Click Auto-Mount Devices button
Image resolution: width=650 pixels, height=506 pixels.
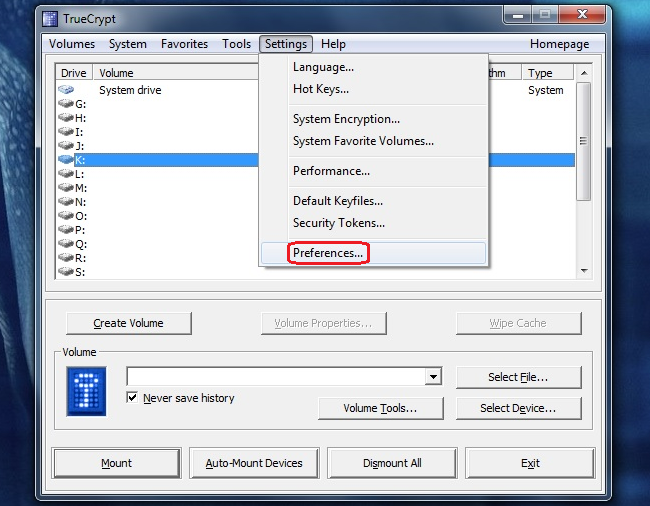point(254,463)
